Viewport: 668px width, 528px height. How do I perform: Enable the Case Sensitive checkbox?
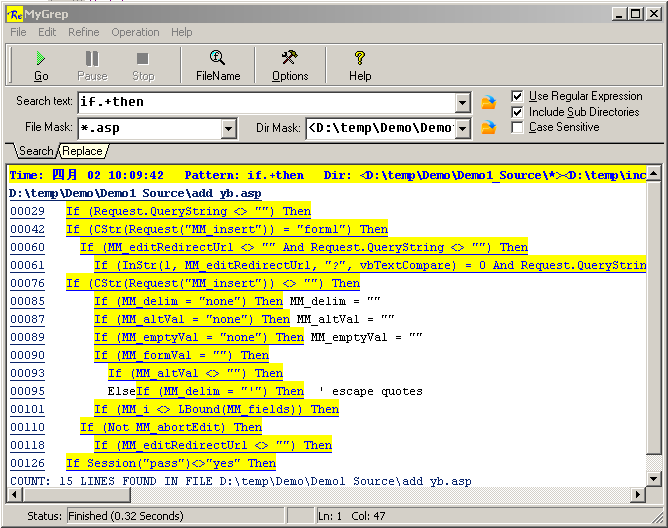(517, 127)
